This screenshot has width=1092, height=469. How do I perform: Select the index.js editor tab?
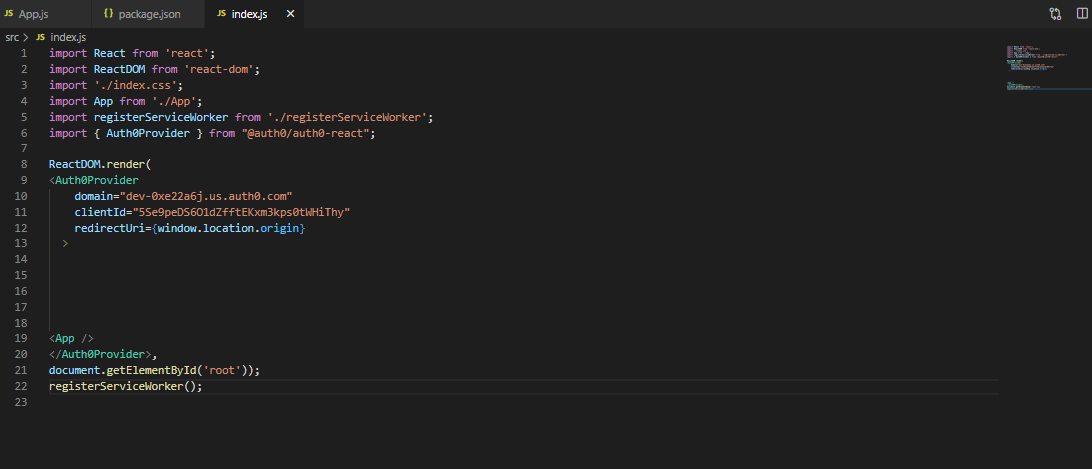pyautogui.click(x=251, y=14)
